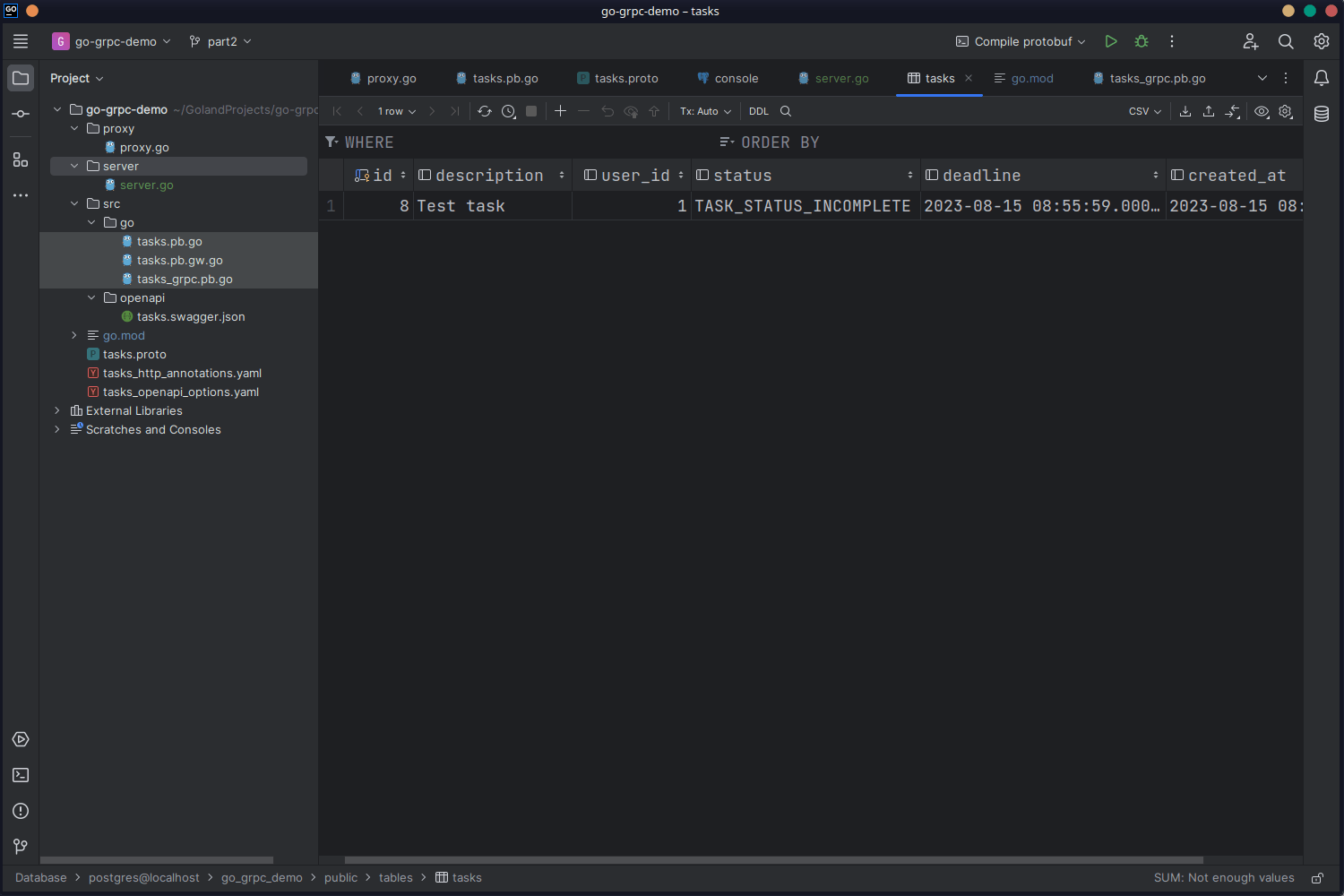Viewport: 1344px width, 896px height.
Task: Open the Tx: Auto transaction mode dropdown
Action: 705,111
